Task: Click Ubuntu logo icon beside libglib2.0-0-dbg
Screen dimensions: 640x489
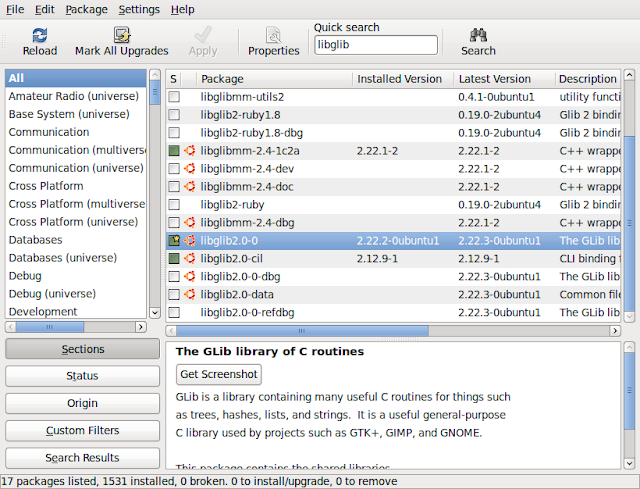Action: [189, 276]
